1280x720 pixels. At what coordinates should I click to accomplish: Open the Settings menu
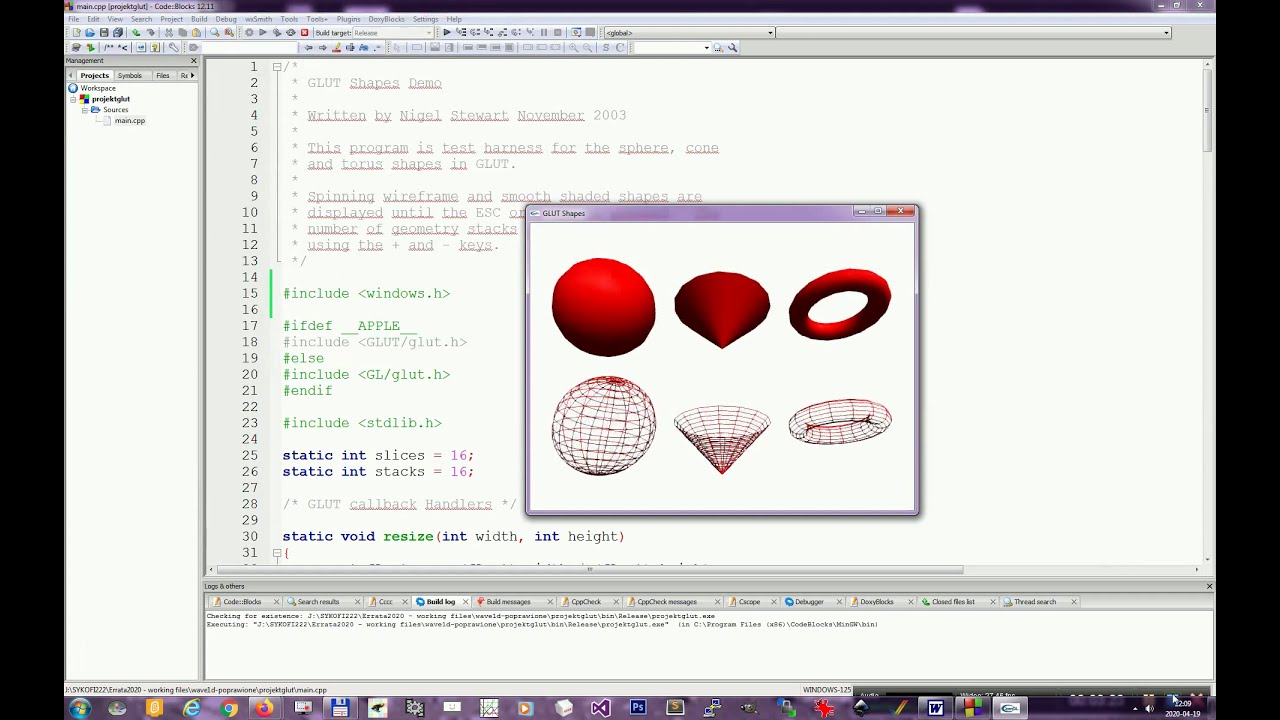(425, 19)
